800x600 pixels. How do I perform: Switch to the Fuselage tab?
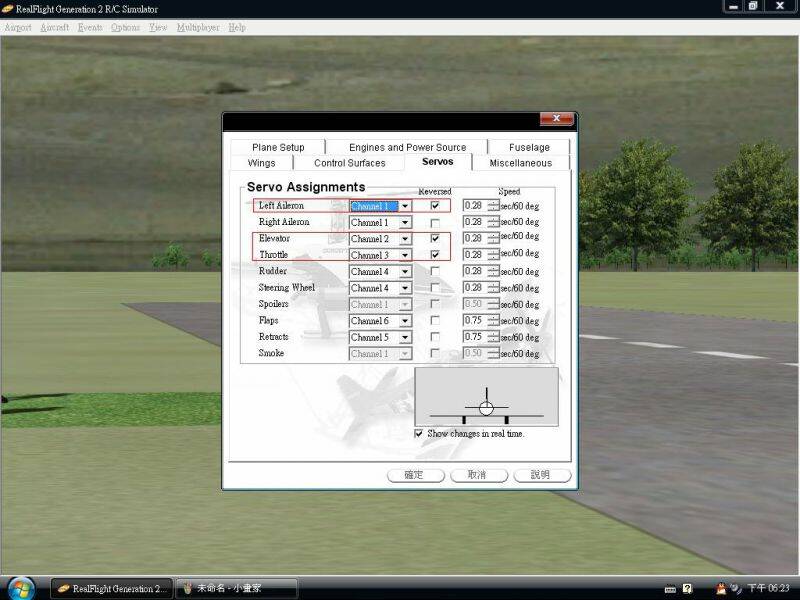click(x=529, y=147)
